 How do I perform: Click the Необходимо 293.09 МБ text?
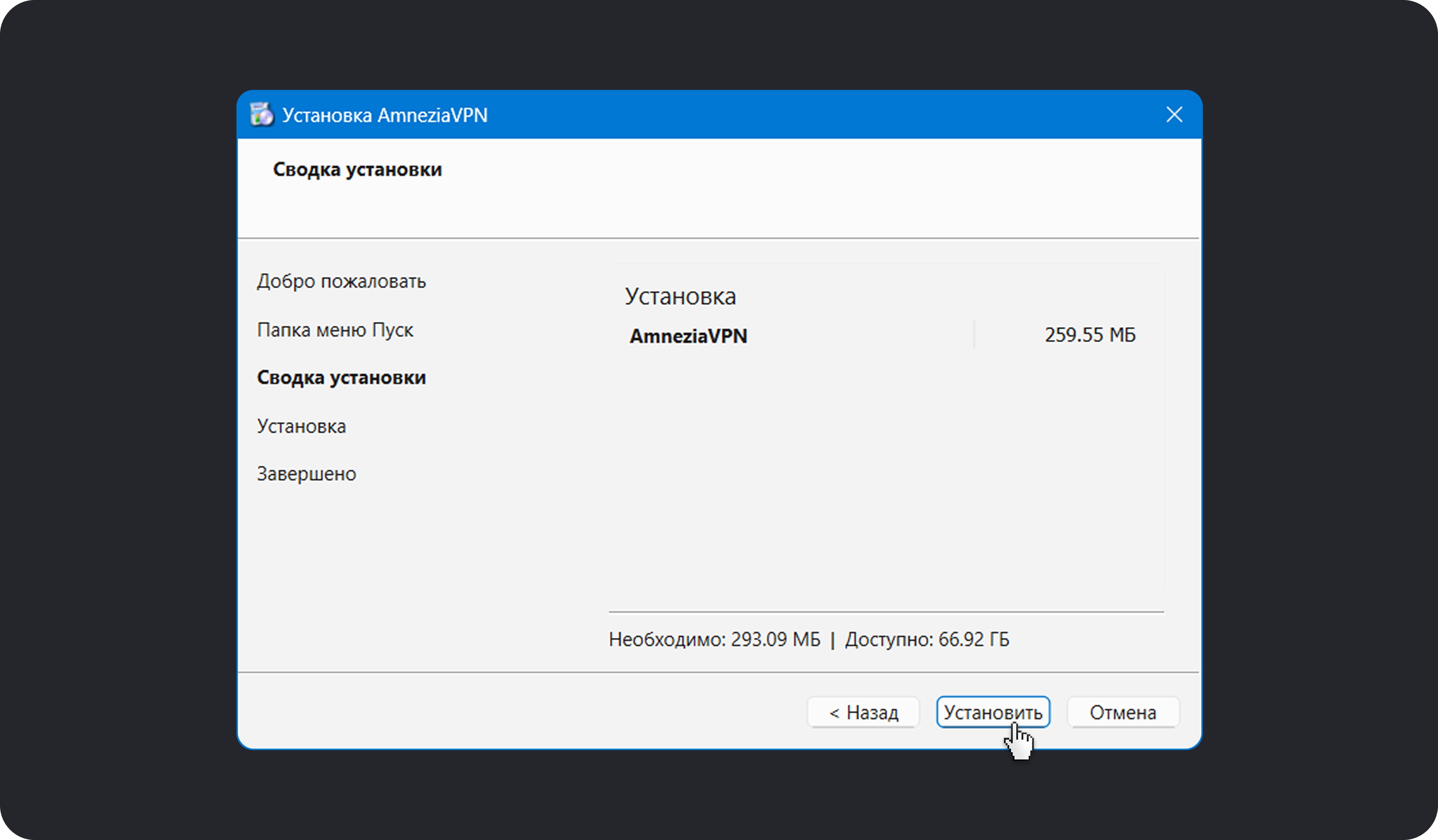(x=714, y=639)
